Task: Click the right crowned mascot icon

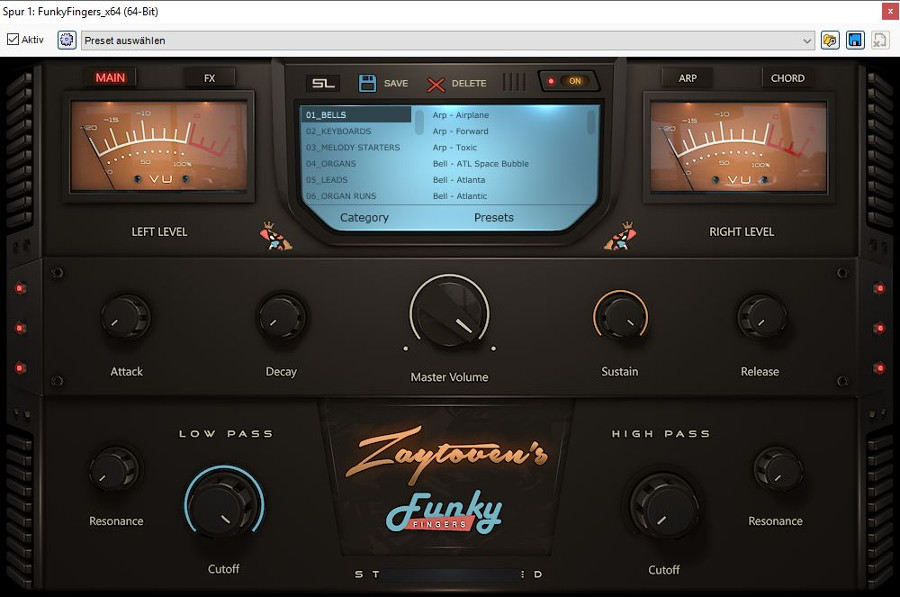Action: (x=620, y=235)
